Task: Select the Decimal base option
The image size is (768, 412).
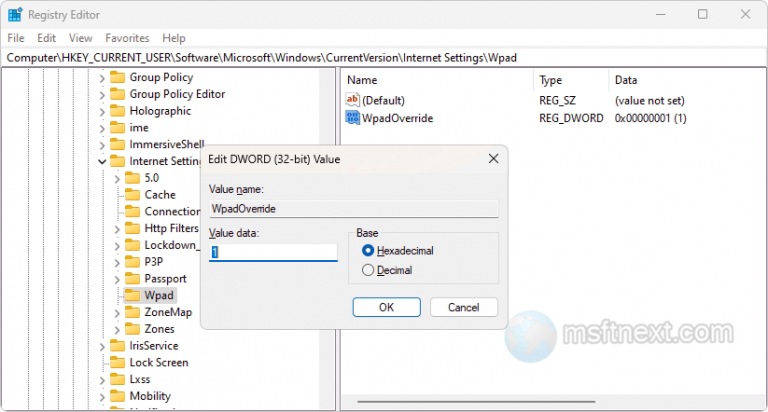Action: click(368, 270)
